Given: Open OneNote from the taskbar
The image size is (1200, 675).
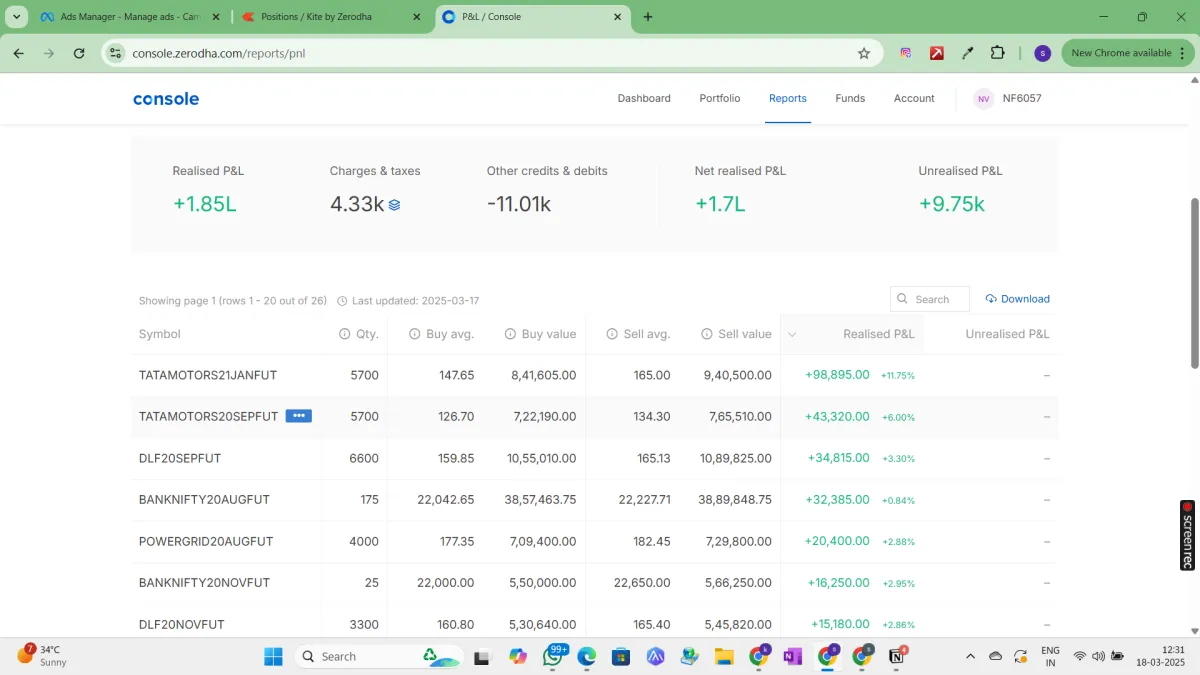Looking at the screenshot, I should click(x=793, y=656).
